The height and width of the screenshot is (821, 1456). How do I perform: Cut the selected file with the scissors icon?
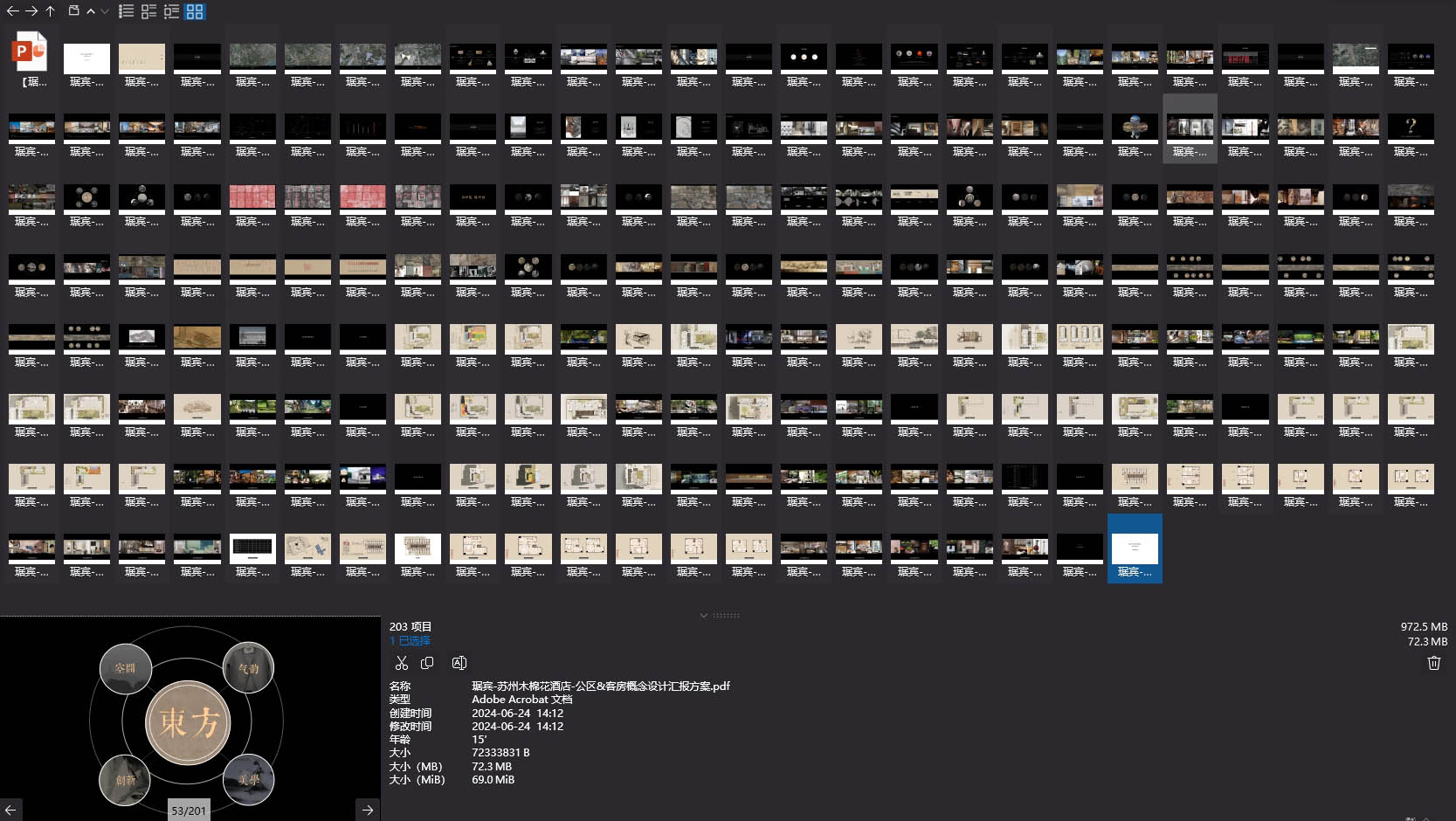[x=402, y=663]
